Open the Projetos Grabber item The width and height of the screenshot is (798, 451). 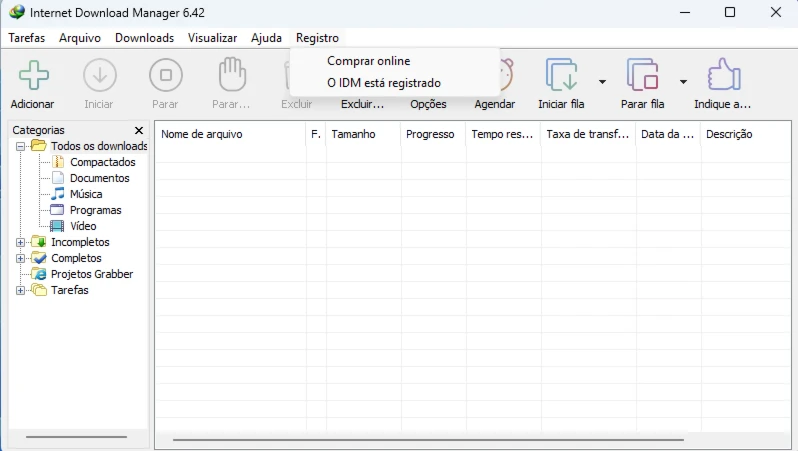point(91,274)
